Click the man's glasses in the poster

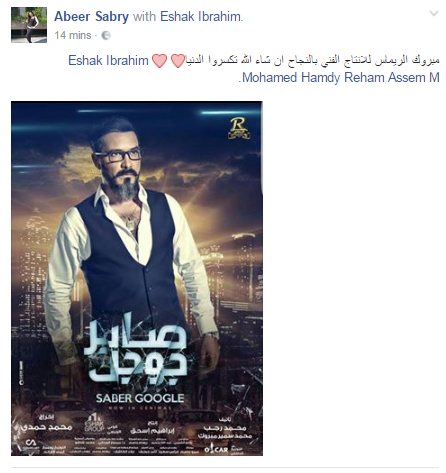click(121, 156)
